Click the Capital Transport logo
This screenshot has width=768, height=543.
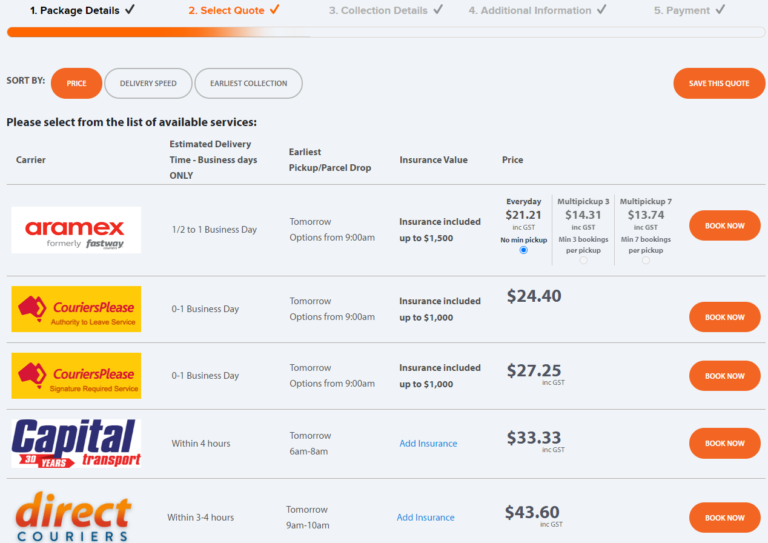[x=76, y=443]
